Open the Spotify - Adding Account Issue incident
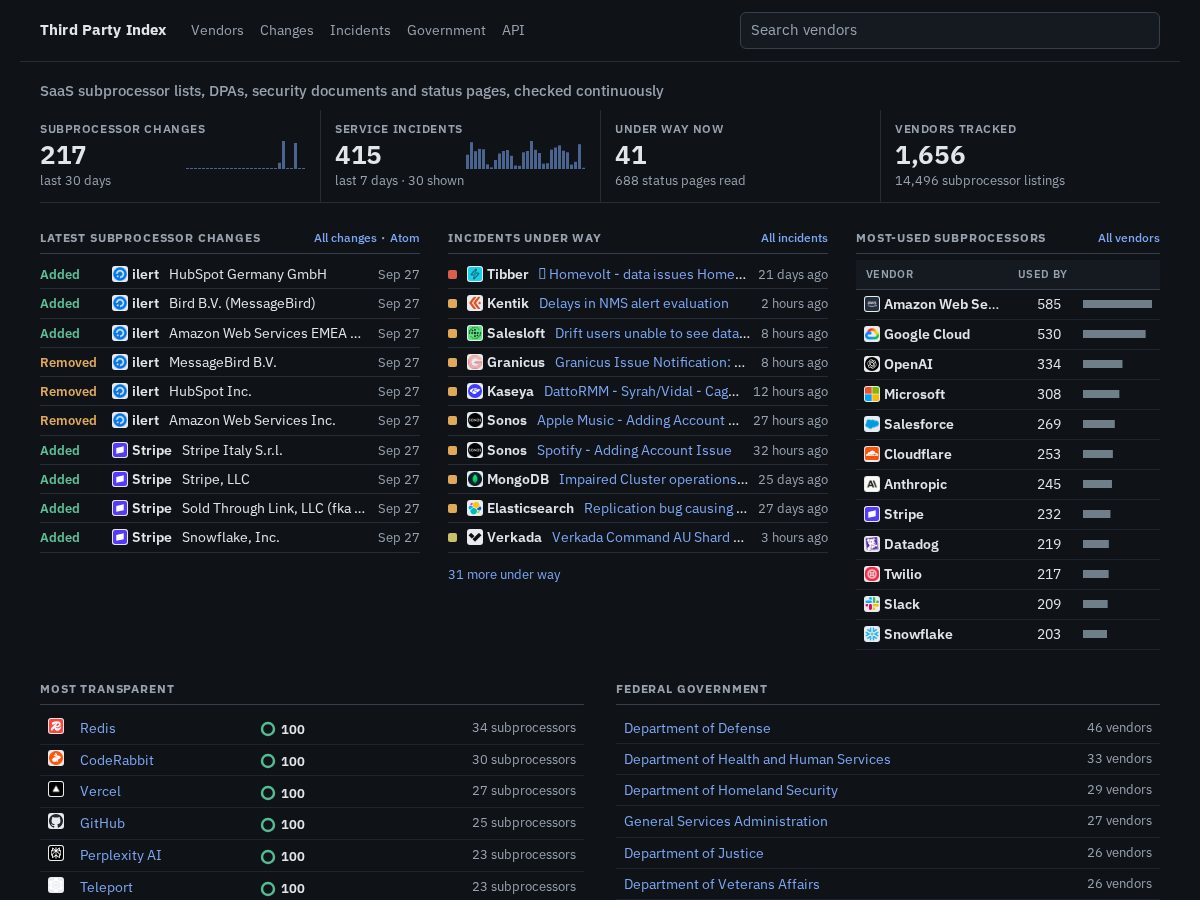The height and width of the screenshot is (900, 1200). tap(634, 450)
